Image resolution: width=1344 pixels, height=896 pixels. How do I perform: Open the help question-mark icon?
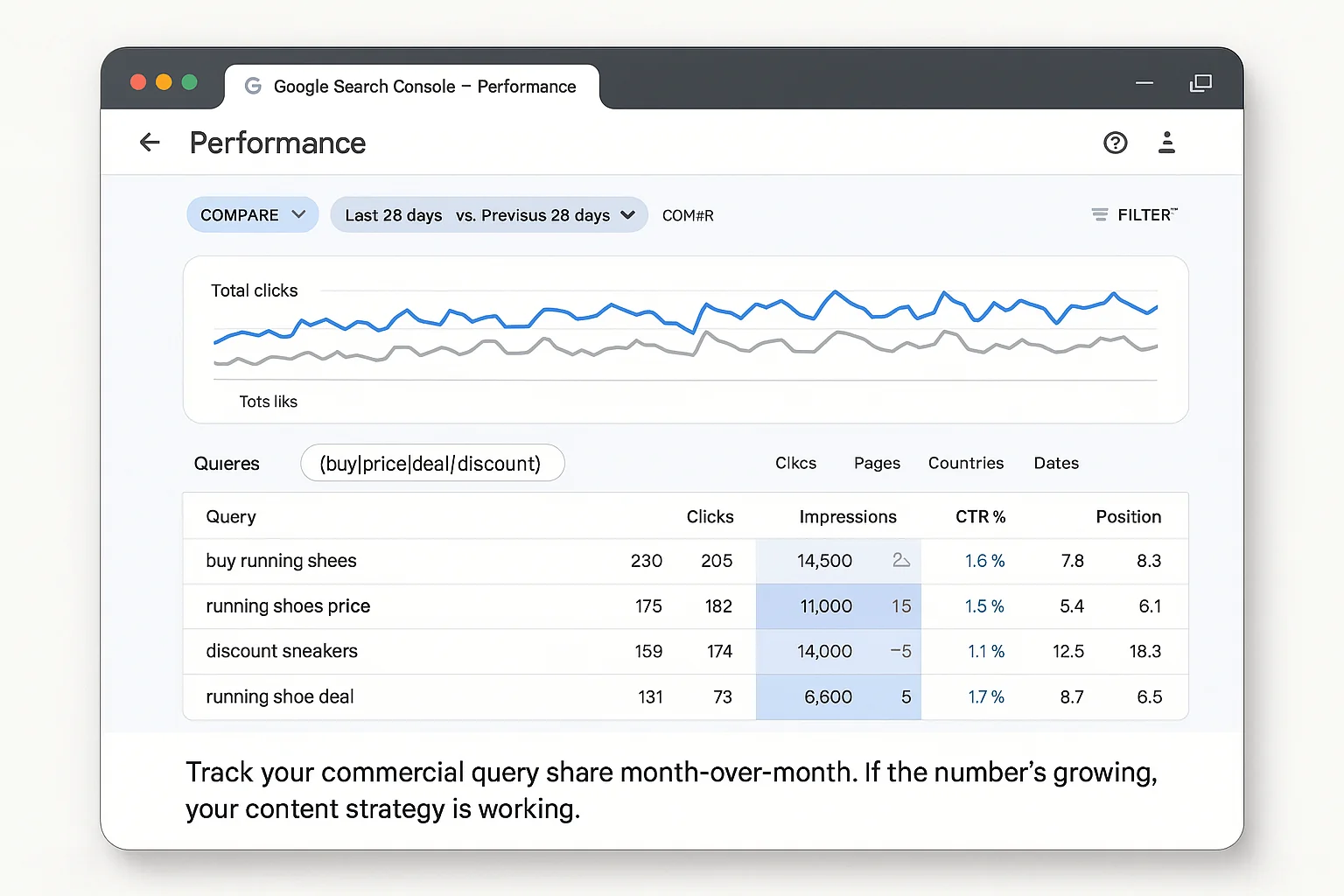coord(1115,142)
